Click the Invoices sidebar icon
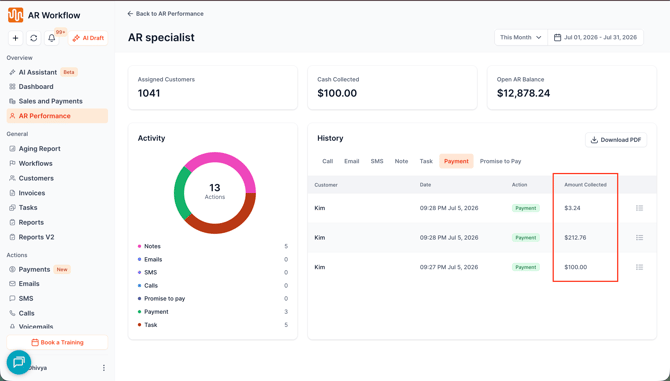 (12, 193)
